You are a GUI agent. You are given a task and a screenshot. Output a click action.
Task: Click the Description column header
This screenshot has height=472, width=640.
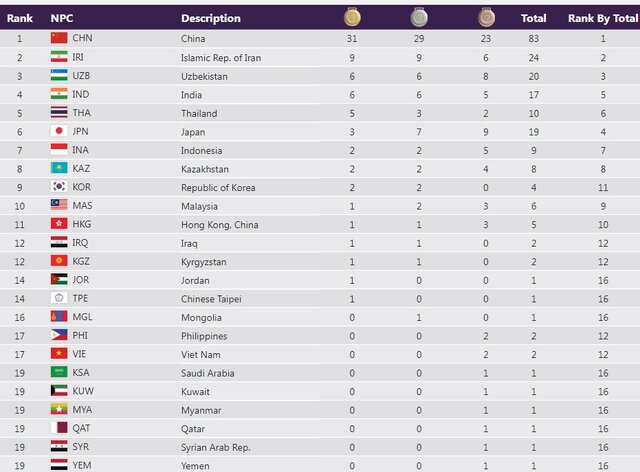pyautogui.click(x=210, y=18)
